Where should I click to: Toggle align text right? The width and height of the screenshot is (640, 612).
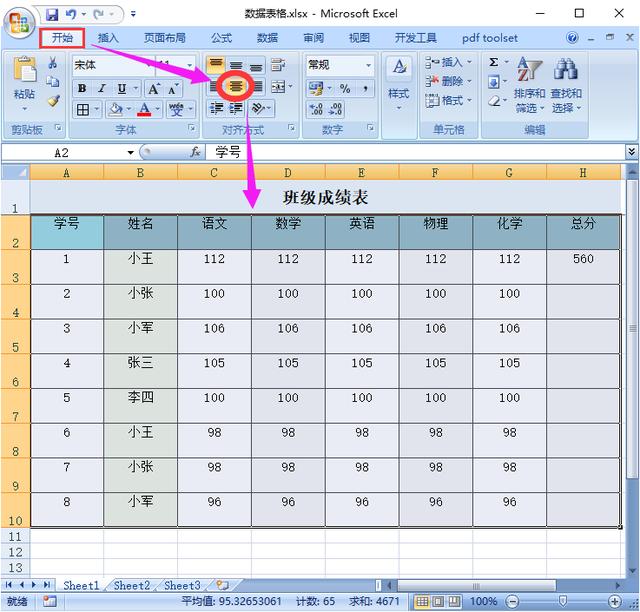click(258, 86)
